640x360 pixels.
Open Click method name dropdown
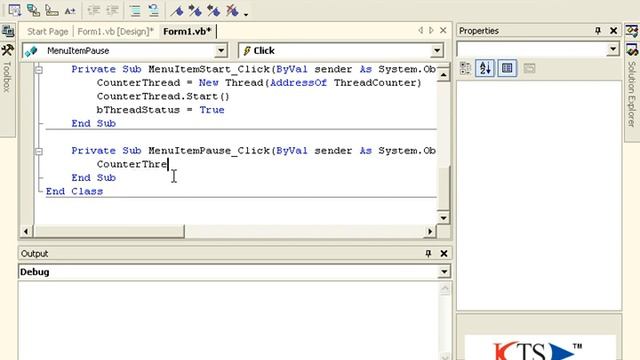437,51
